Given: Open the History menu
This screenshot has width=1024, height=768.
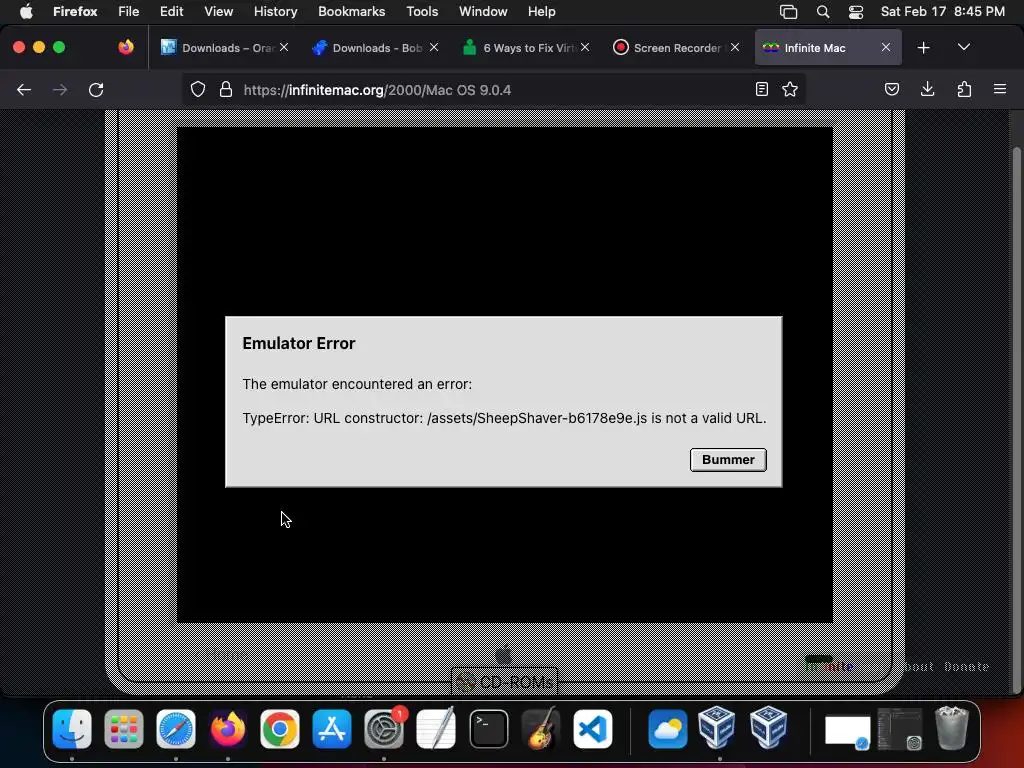Looking at the screenshot, I should pos(276,11).
